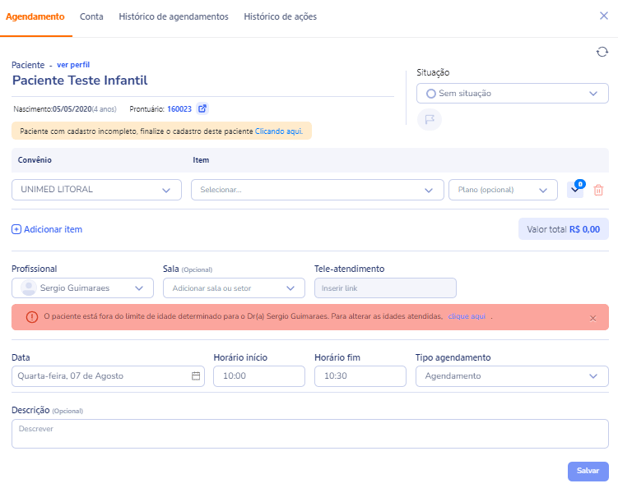Click the Inserir link tele-atendimento field
The height and width of the screenshot is (488, 618).
[385, 288]
